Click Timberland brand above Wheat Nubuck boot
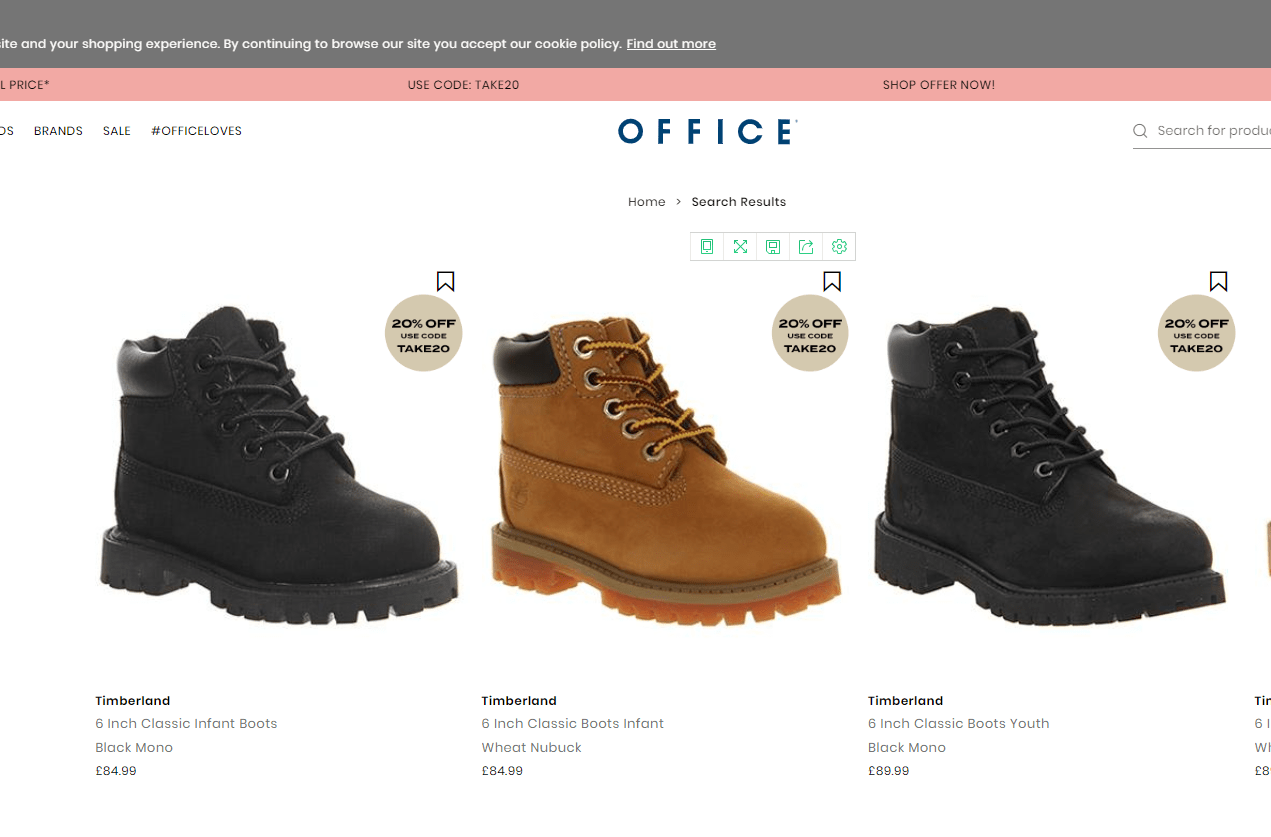 519,701
